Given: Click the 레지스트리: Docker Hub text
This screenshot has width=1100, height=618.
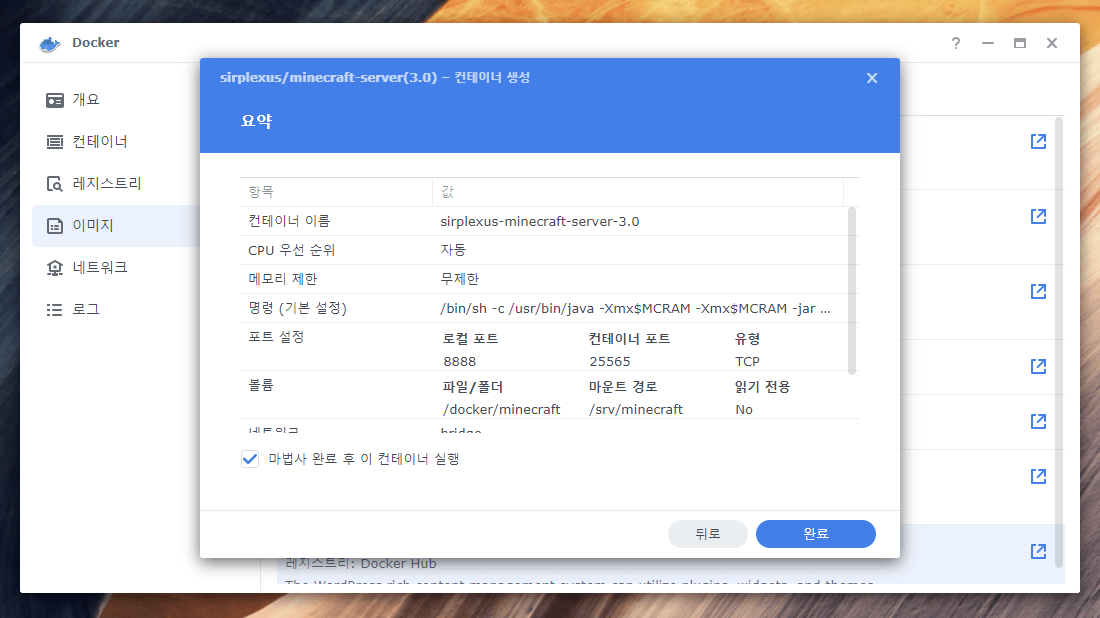Looking at the screenshot, I should (361, 564).
